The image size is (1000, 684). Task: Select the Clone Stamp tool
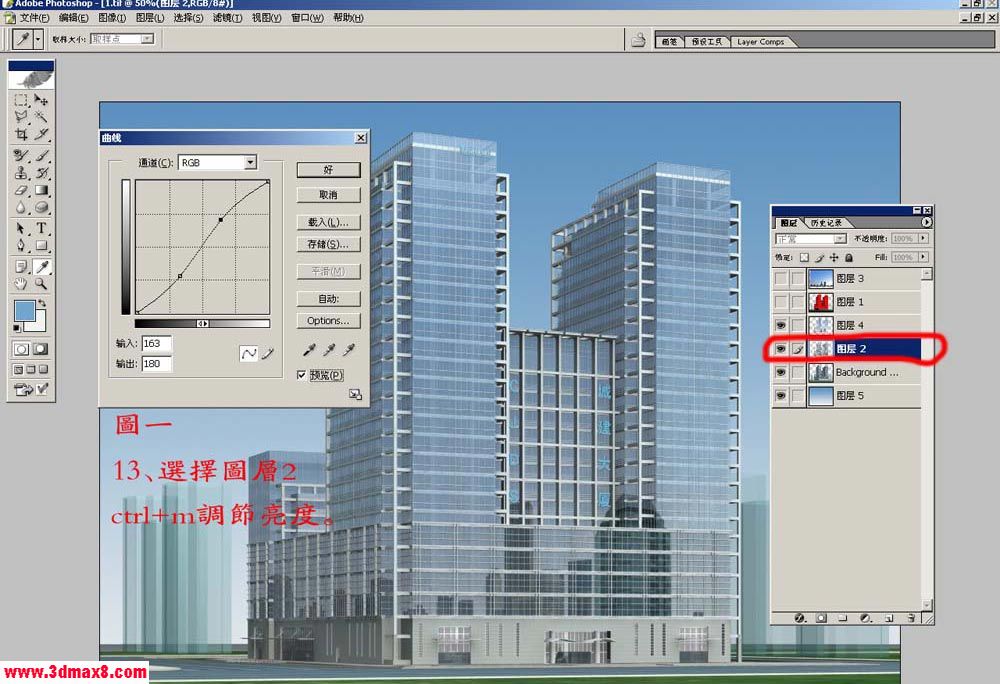(21, 172)
